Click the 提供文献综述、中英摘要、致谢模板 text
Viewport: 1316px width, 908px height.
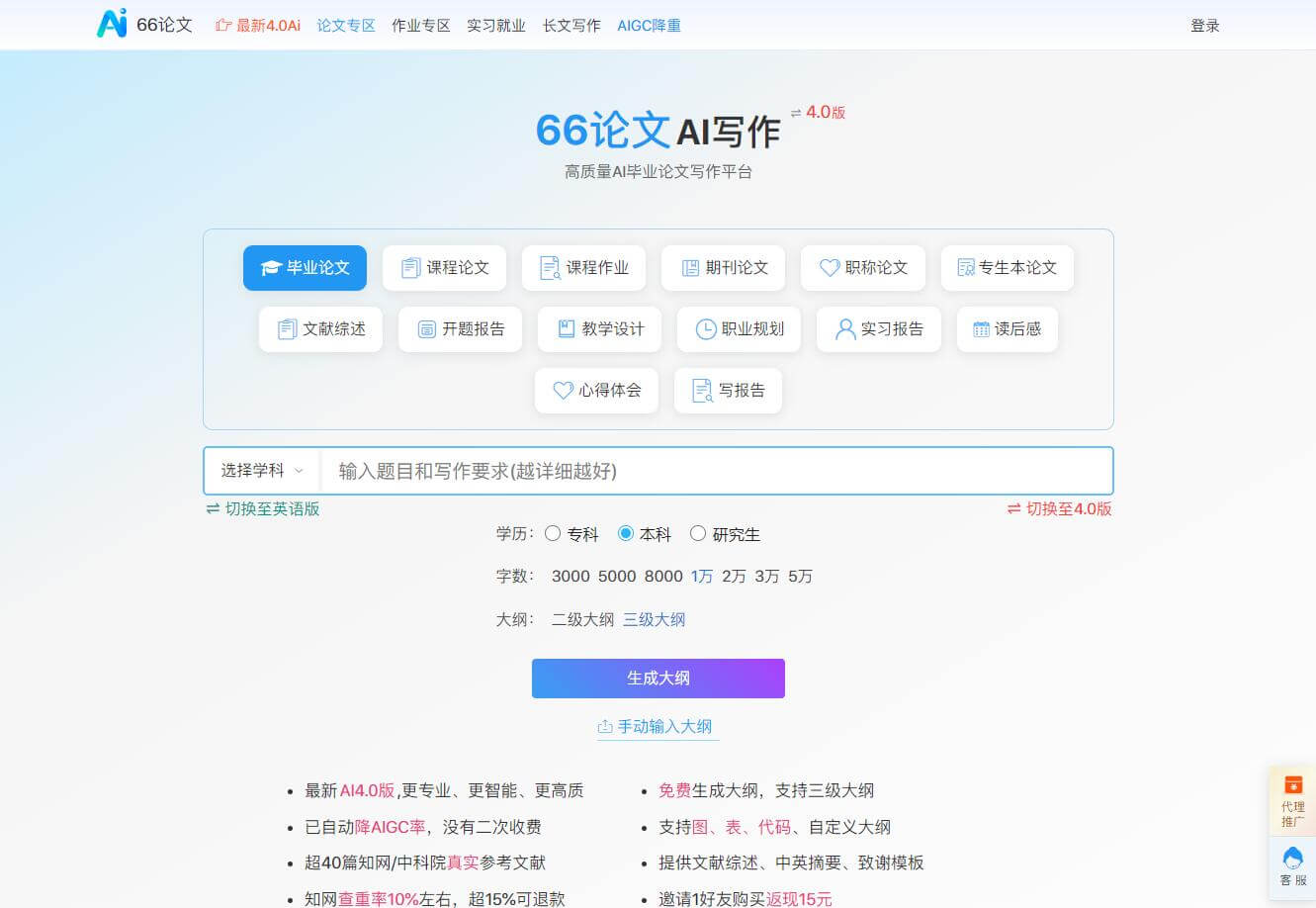pyautogui.click(x=791, y=863)
